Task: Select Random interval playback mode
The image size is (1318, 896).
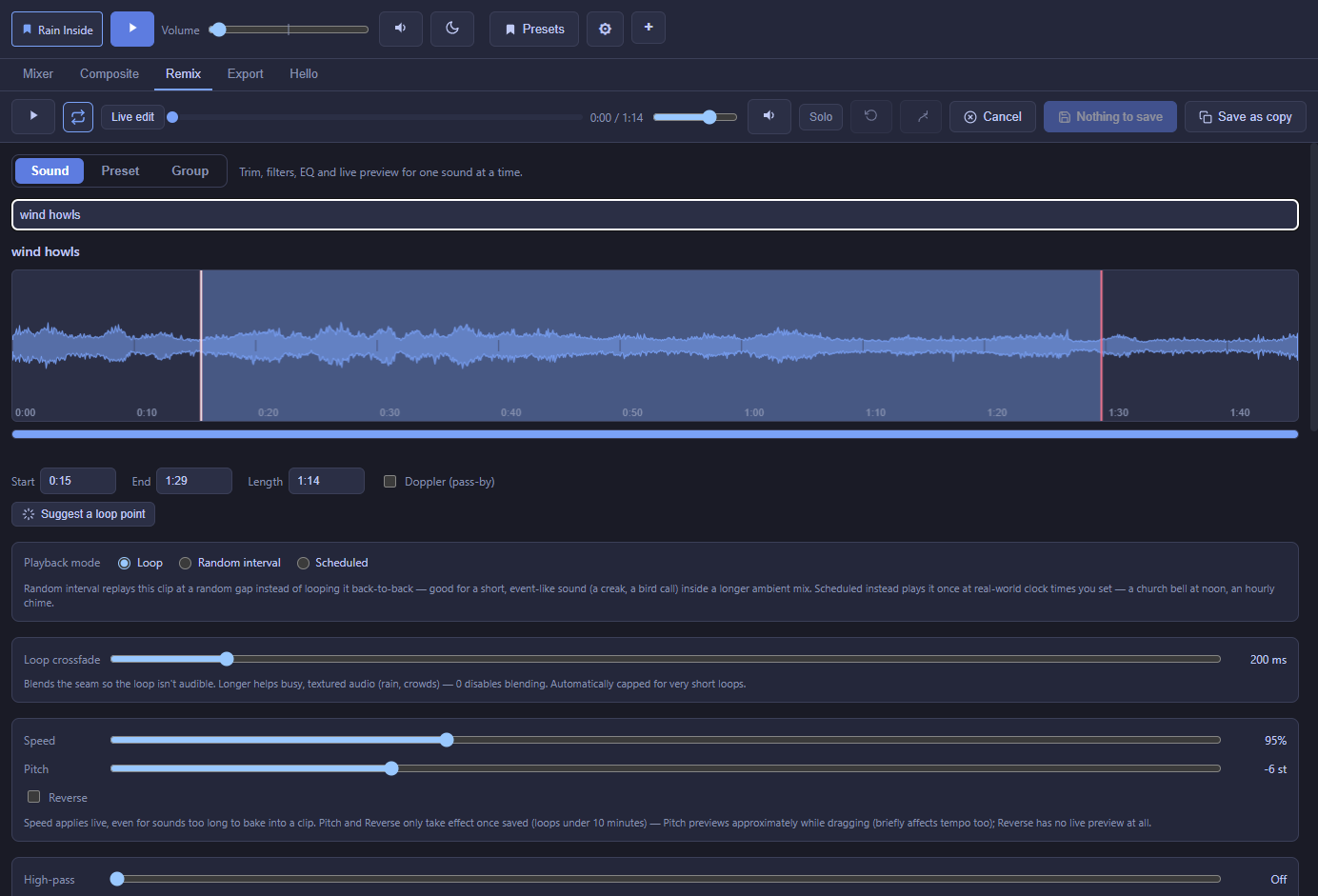Action: coord(186,563)
